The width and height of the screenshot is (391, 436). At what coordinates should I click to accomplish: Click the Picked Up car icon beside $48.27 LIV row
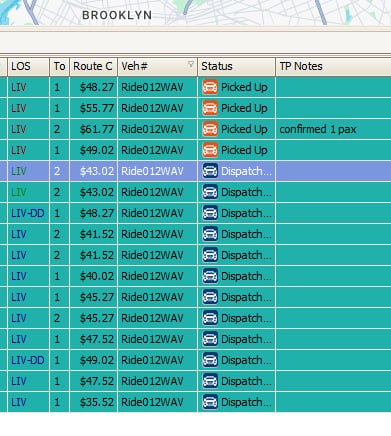coord(210,87)
